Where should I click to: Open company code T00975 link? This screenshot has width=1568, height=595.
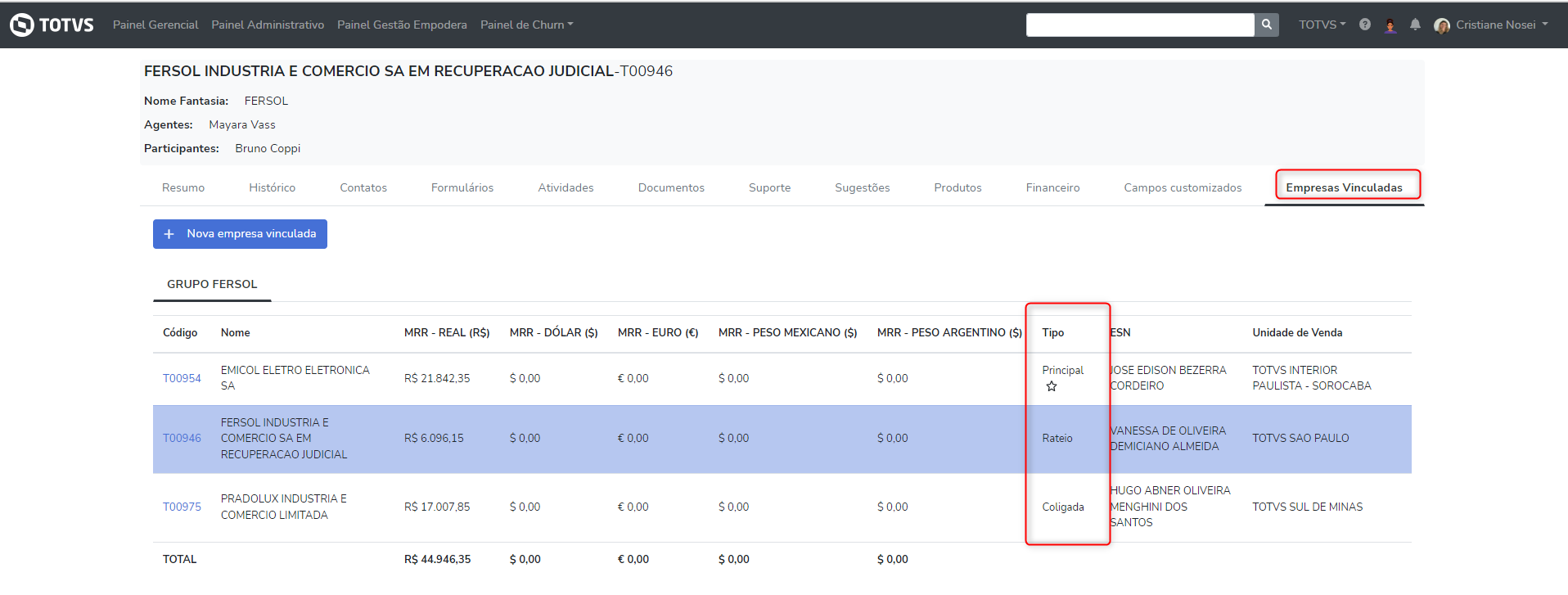click(182, 507)
